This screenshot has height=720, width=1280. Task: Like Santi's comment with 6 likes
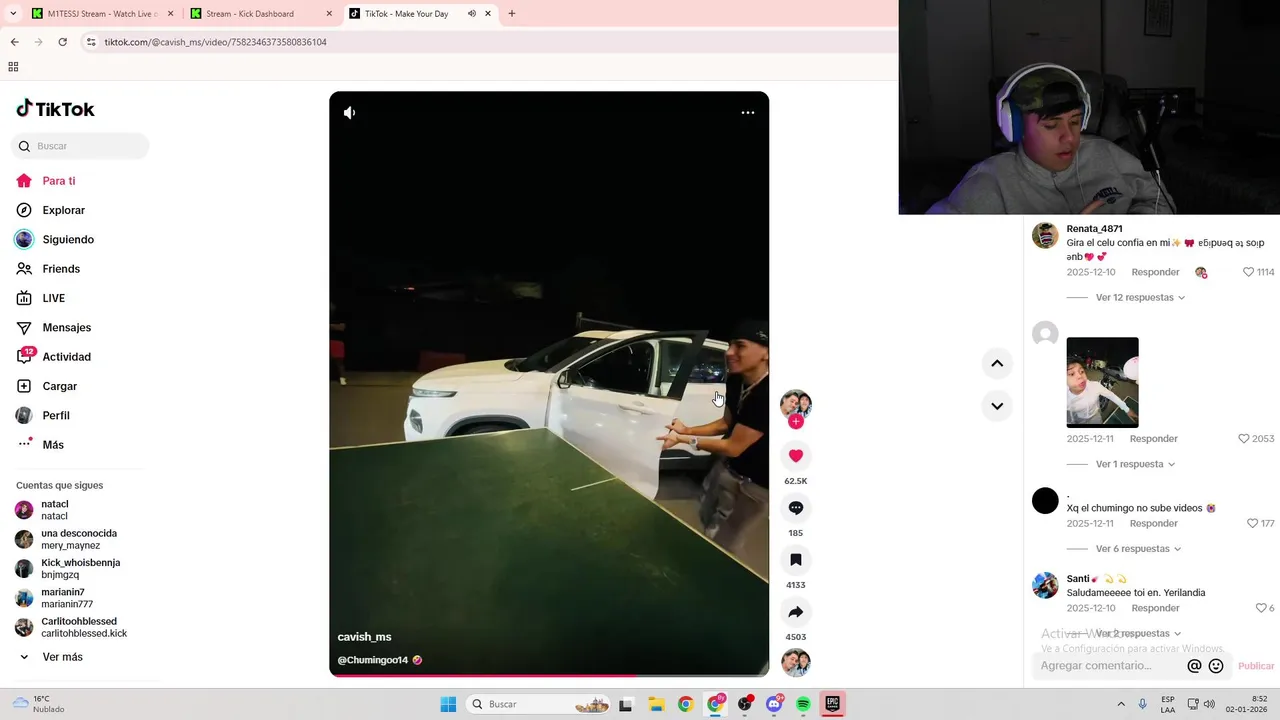coord(1261,608)
